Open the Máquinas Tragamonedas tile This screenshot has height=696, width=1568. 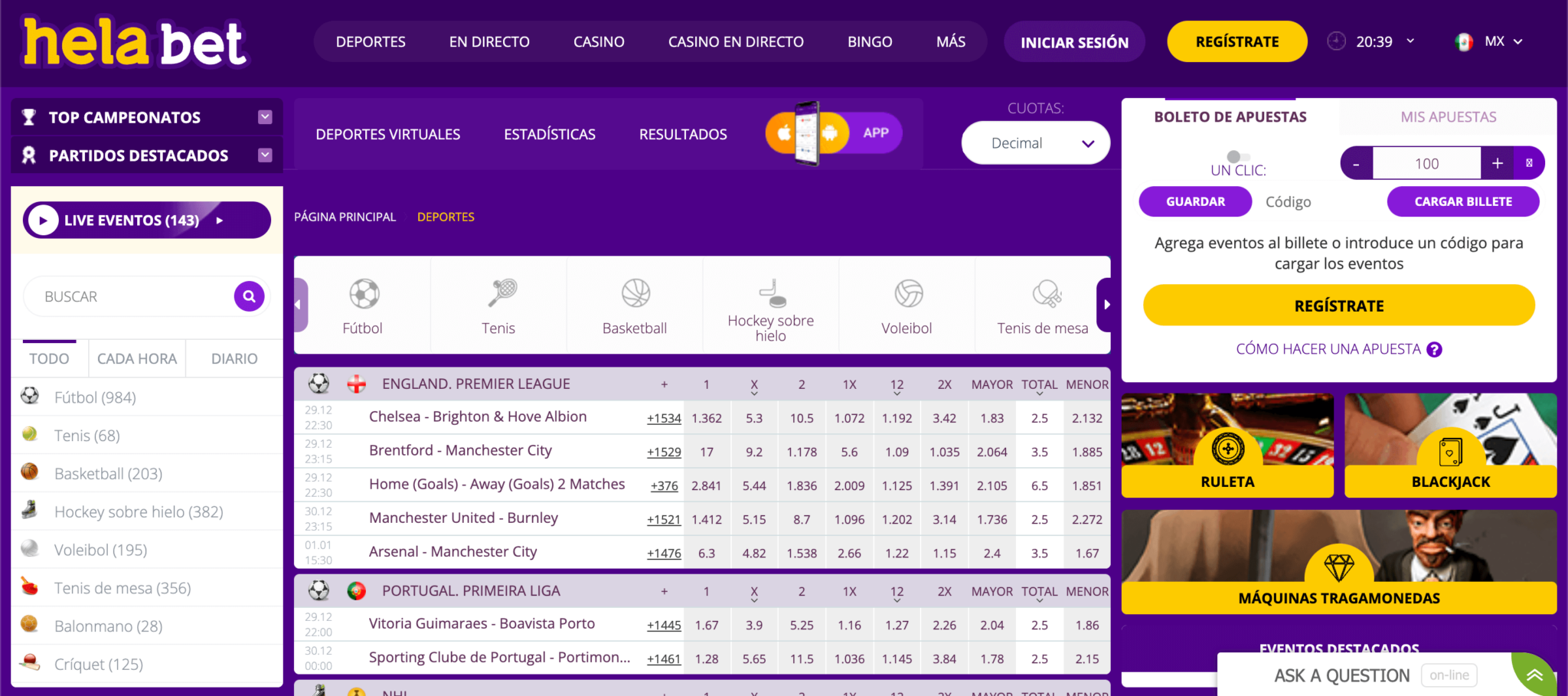tap(1339, 562)
